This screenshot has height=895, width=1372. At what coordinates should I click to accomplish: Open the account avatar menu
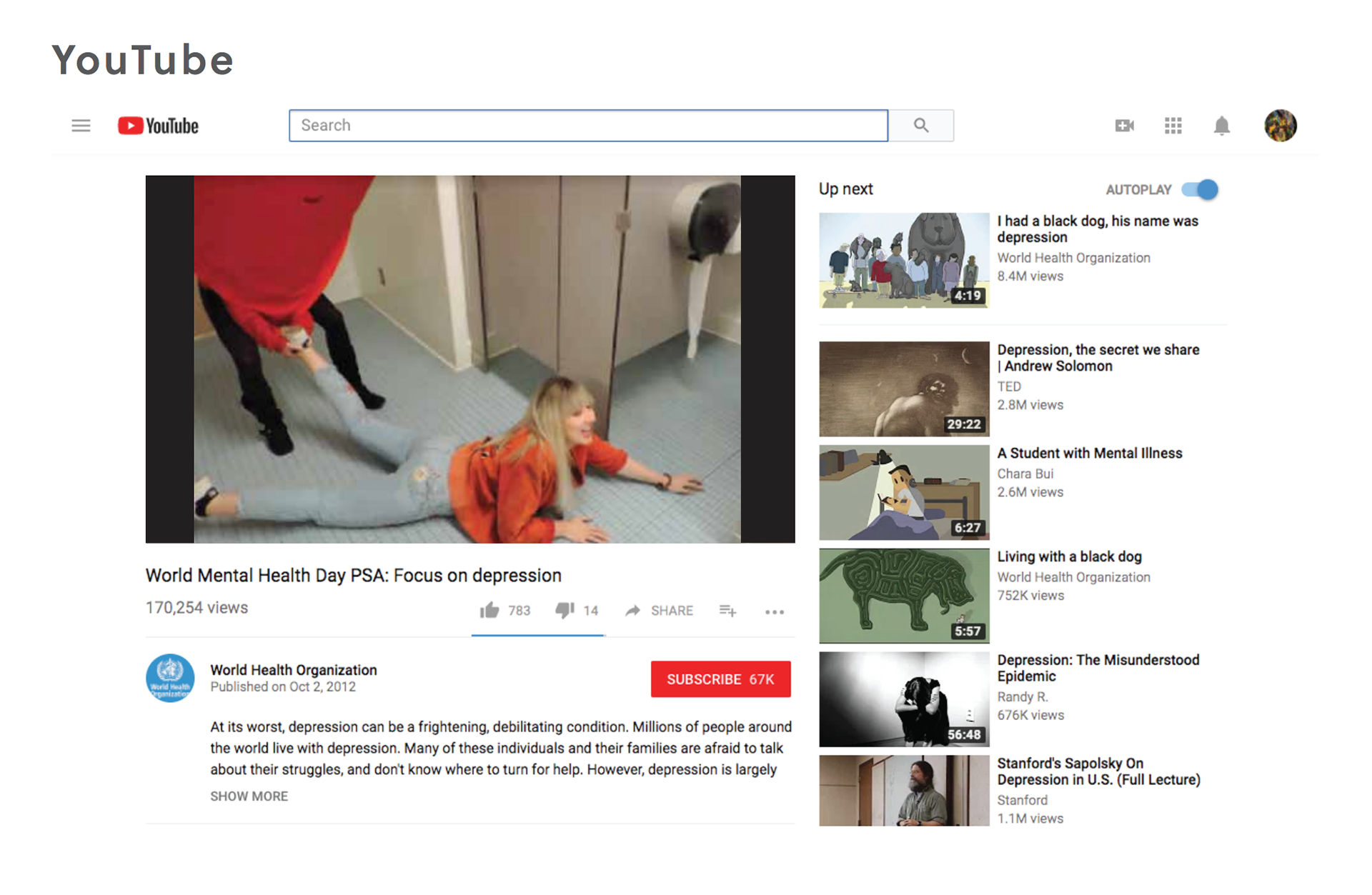[x=1280, y=126]
